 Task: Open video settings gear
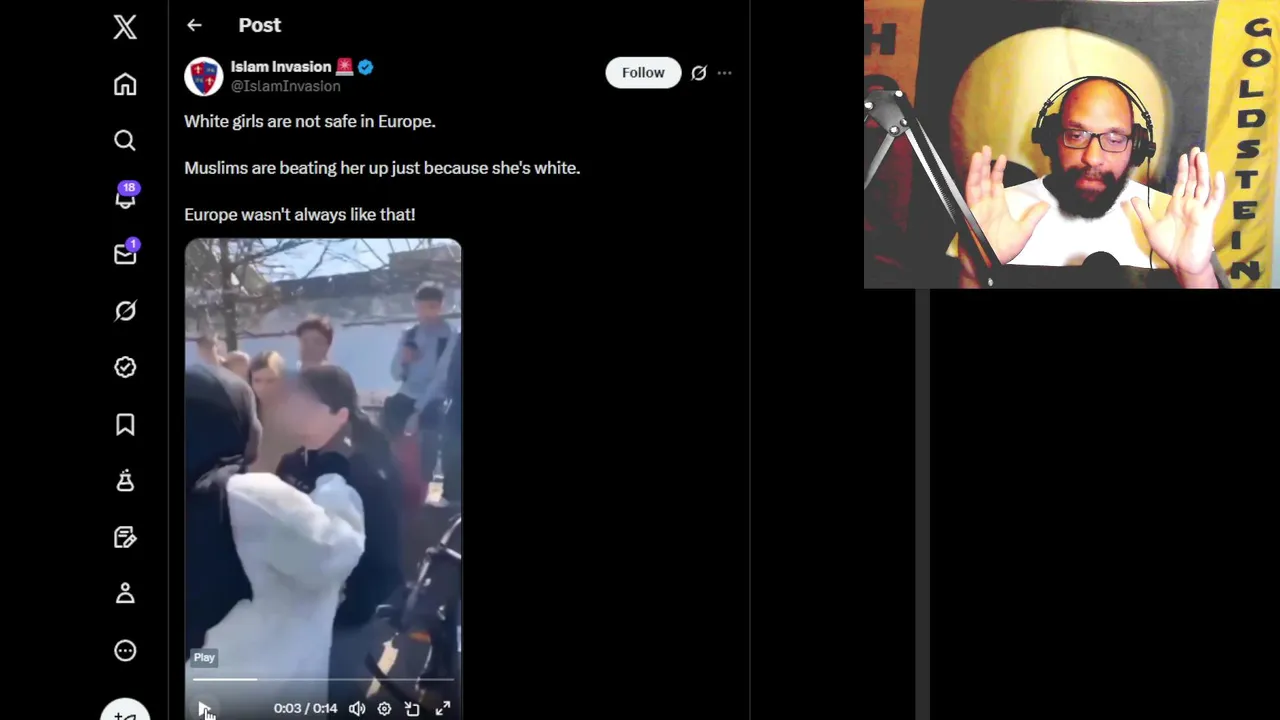pyautogui.click(x=384, y=708)
